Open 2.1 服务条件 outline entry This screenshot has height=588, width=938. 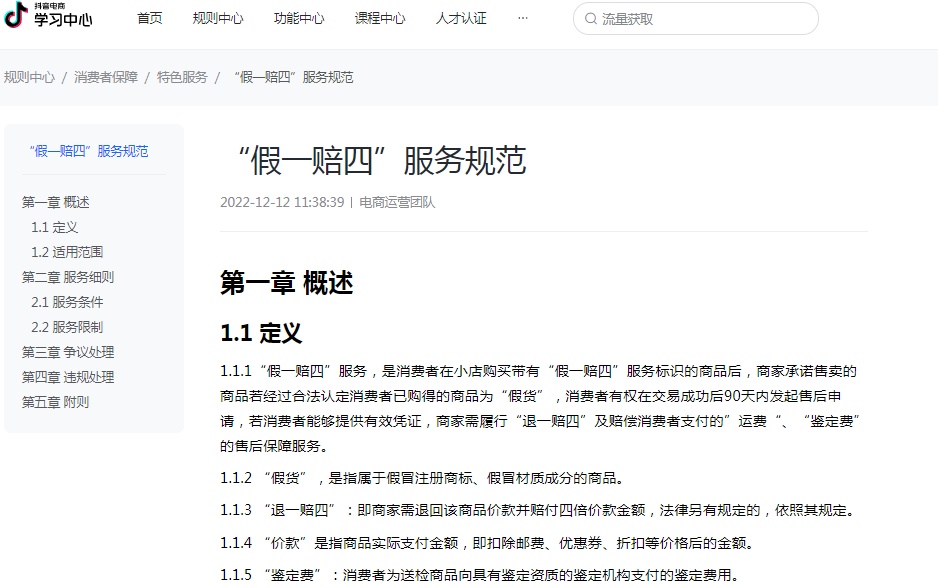coord(67,302)
